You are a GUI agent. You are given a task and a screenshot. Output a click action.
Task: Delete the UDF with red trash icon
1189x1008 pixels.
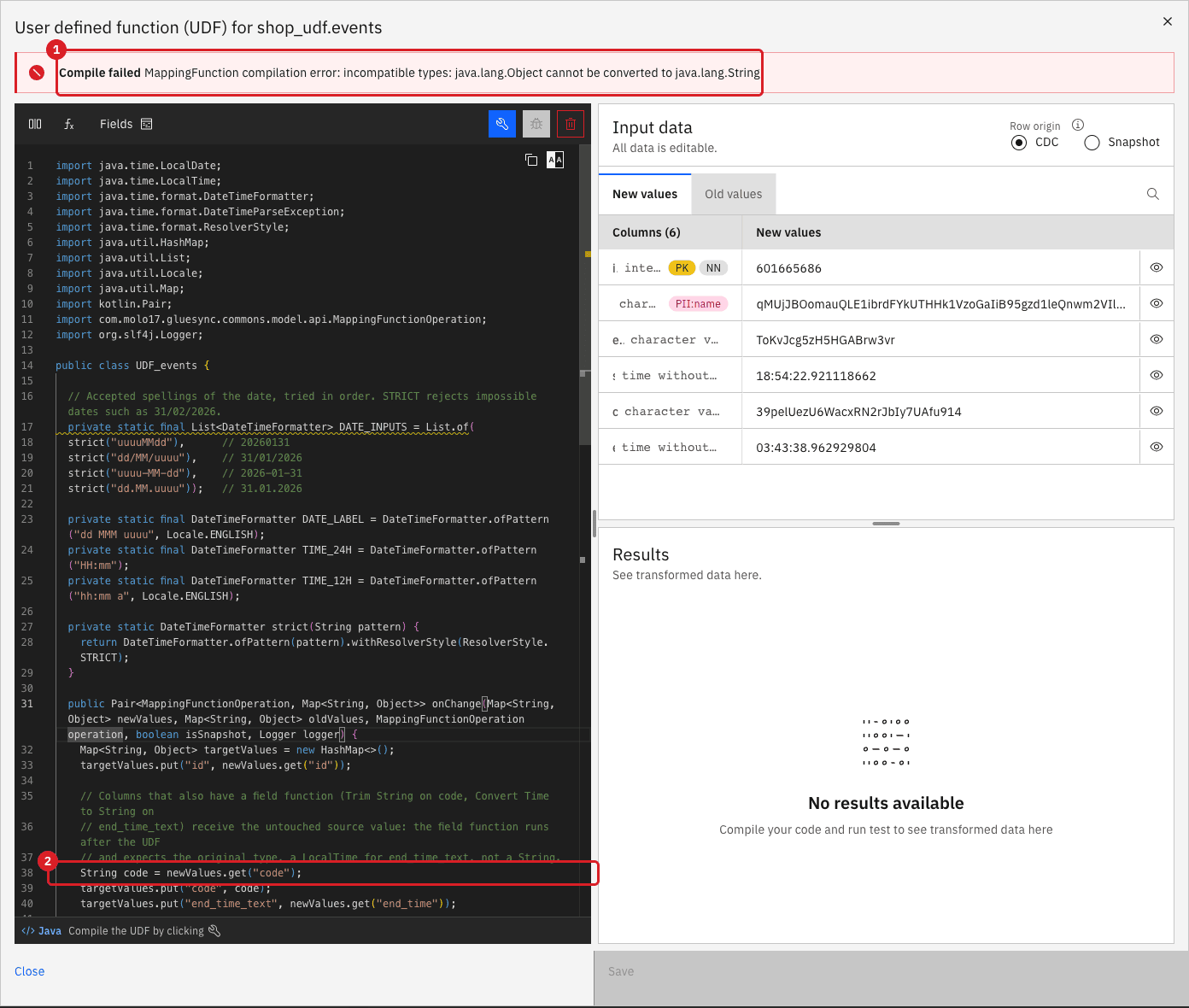pos(571,124)
